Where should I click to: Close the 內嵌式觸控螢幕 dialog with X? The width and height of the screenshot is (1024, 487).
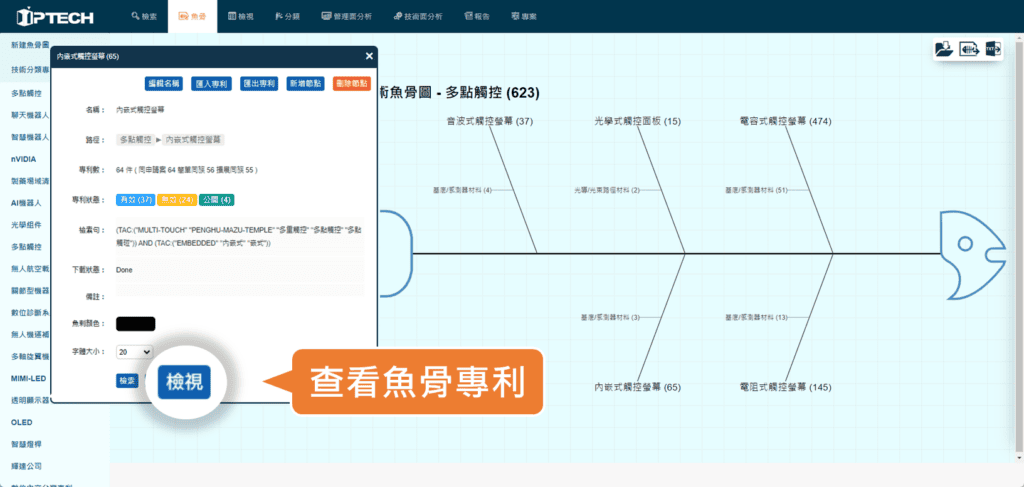tap(369, 57)
